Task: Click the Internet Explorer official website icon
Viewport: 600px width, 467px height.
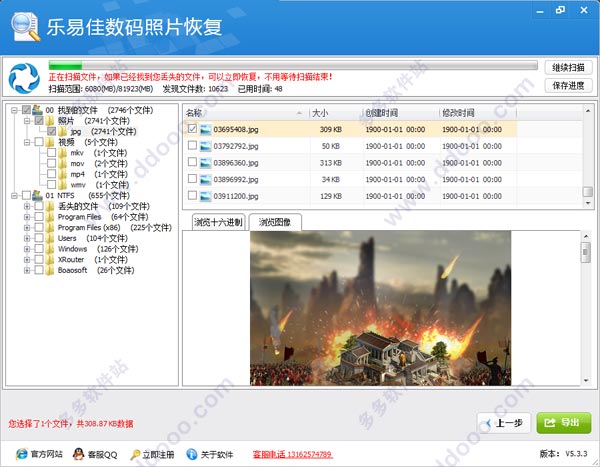Action: pyautogui.click(x=22, y=454)
